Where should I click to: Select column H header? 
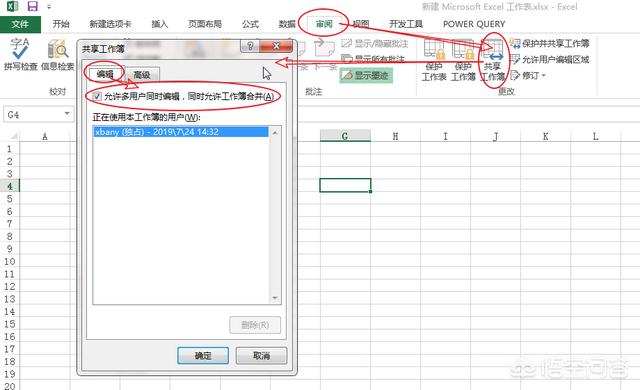click(x=396, y=136)
